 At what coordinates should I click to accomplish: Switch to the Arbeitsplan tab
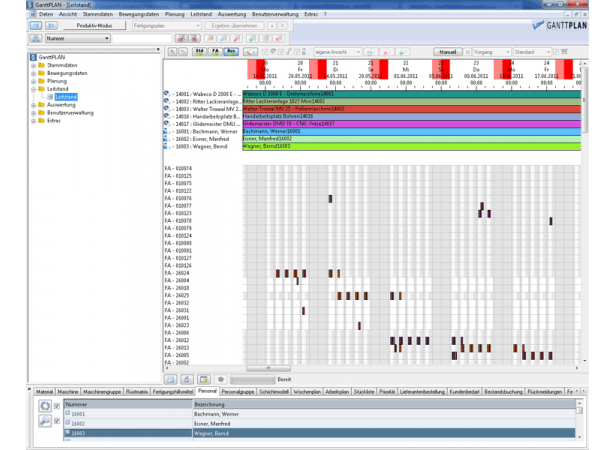click(x=337, y=392)
